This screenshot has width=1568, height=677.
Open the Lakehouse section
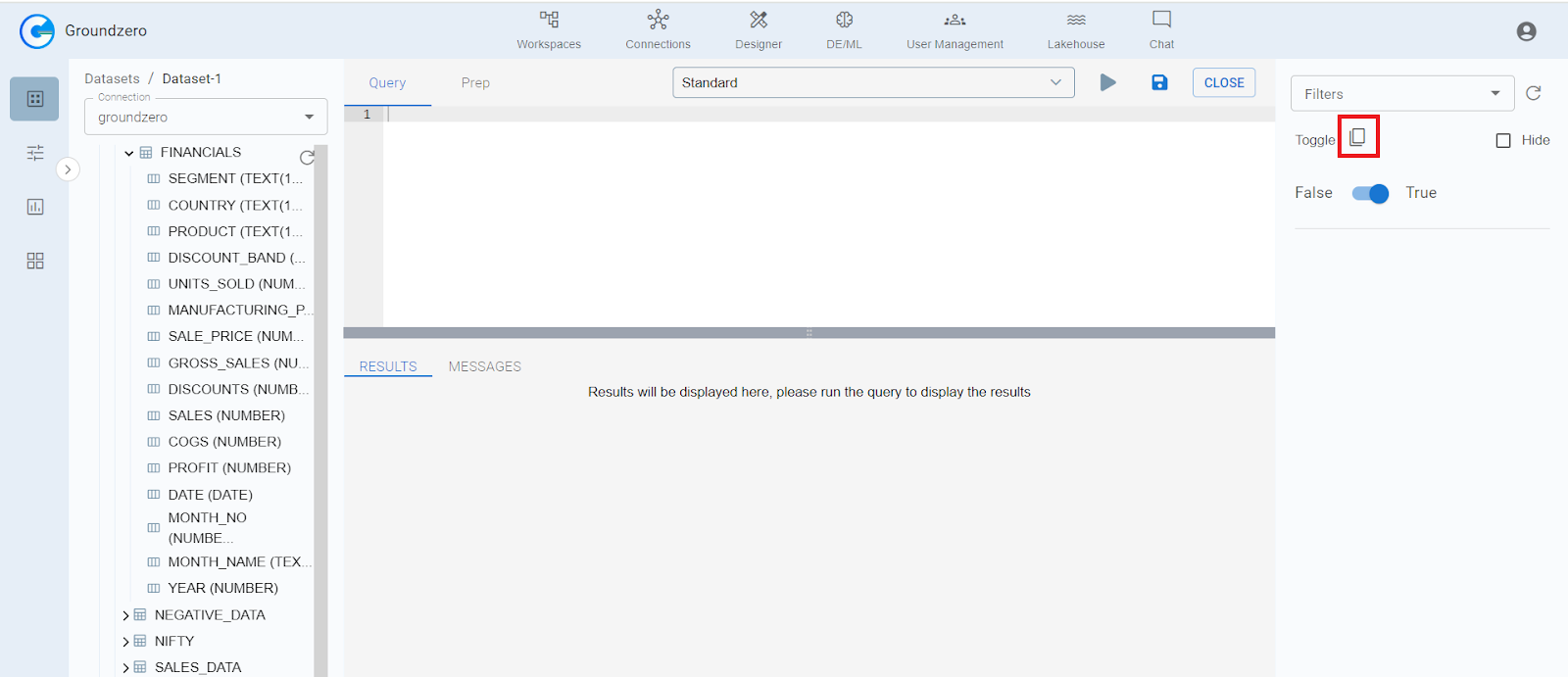(1075, 30)
